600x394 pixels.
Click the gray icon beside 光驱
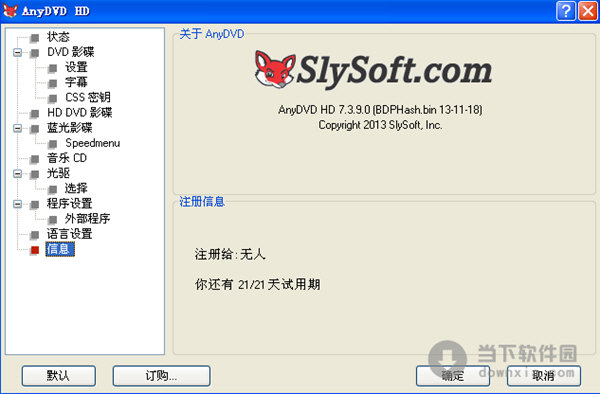pos(35,174)
